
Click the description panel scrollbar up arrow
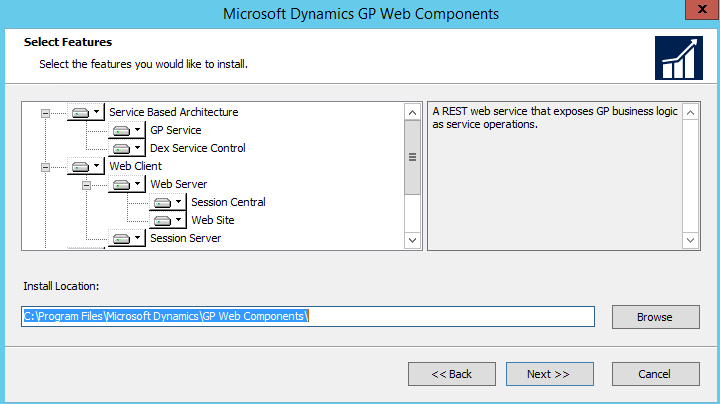coord(690,111)
